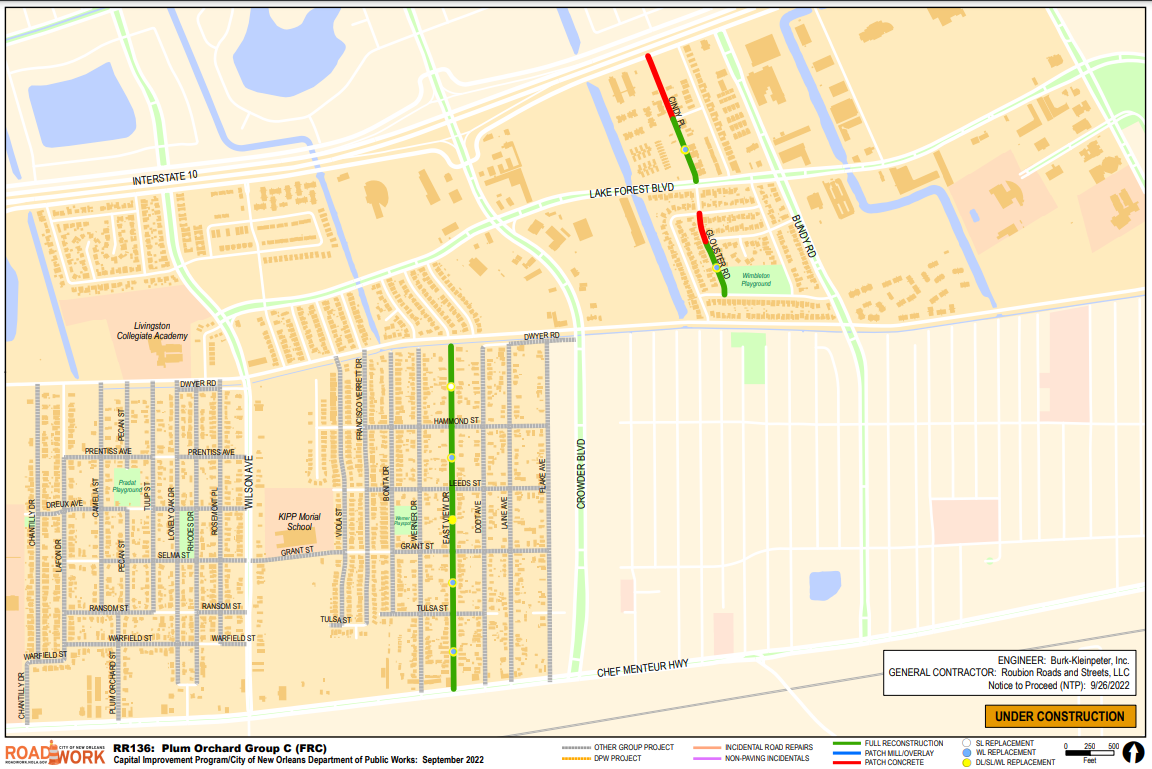The width and height of the screenshot is (1152, 769).
Task: Click the blue WL Replacement circle in legend
Action: 967,753
